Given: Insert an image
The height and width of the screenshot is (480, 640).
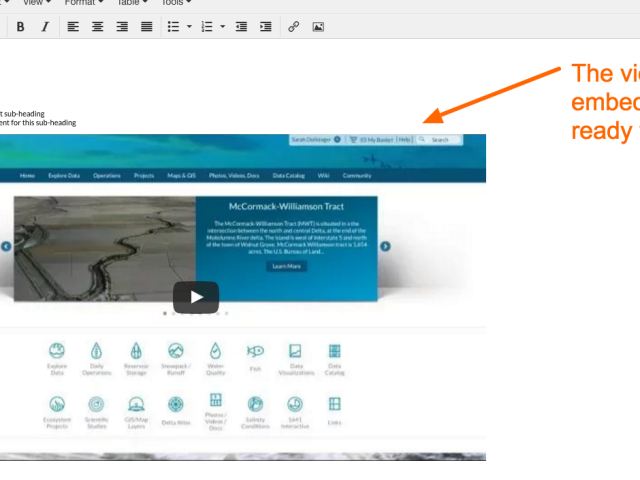Looking at the screenshot, I should 318,27.
